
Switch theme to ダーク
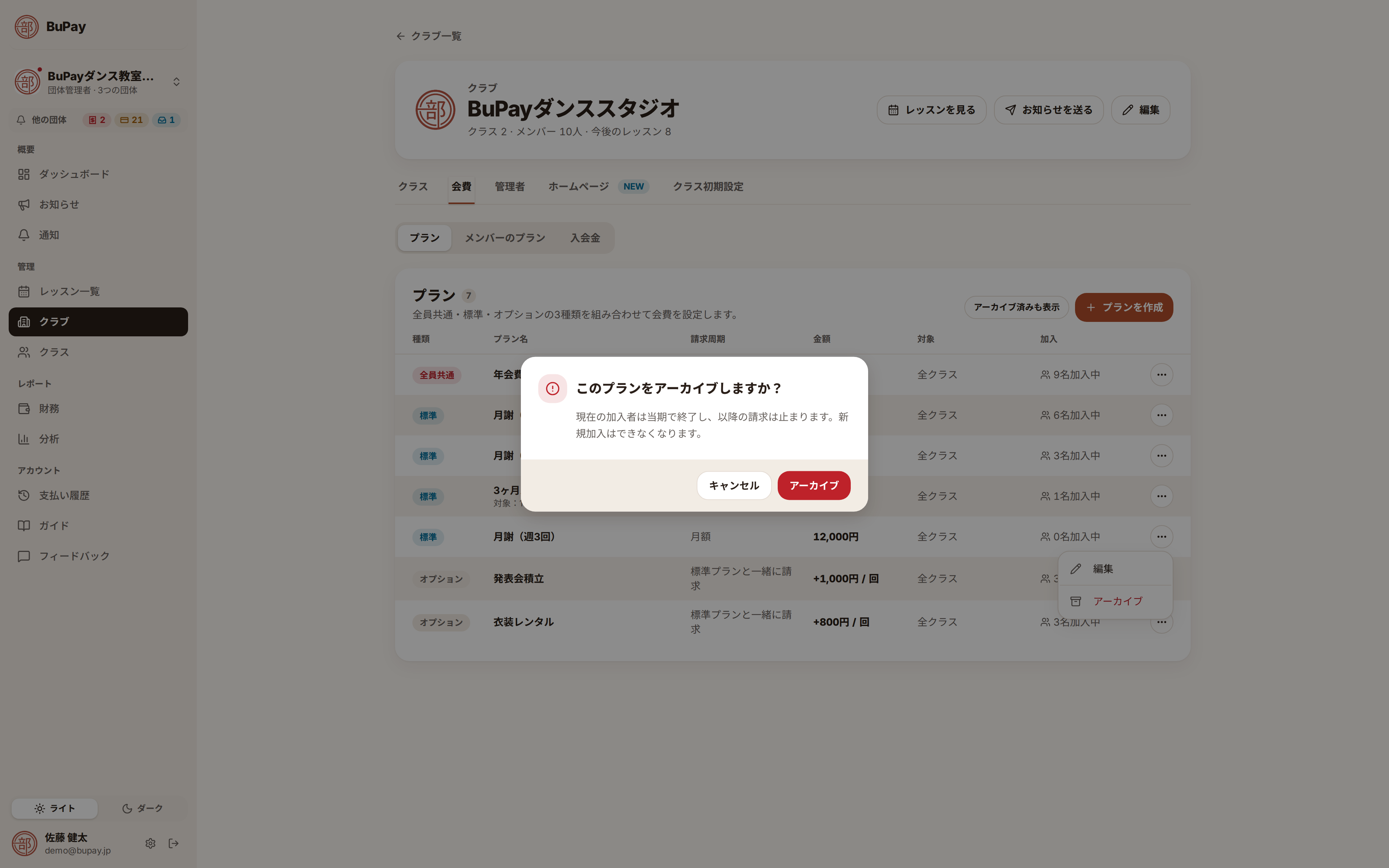pyautogui.click(x=143, y=808)
